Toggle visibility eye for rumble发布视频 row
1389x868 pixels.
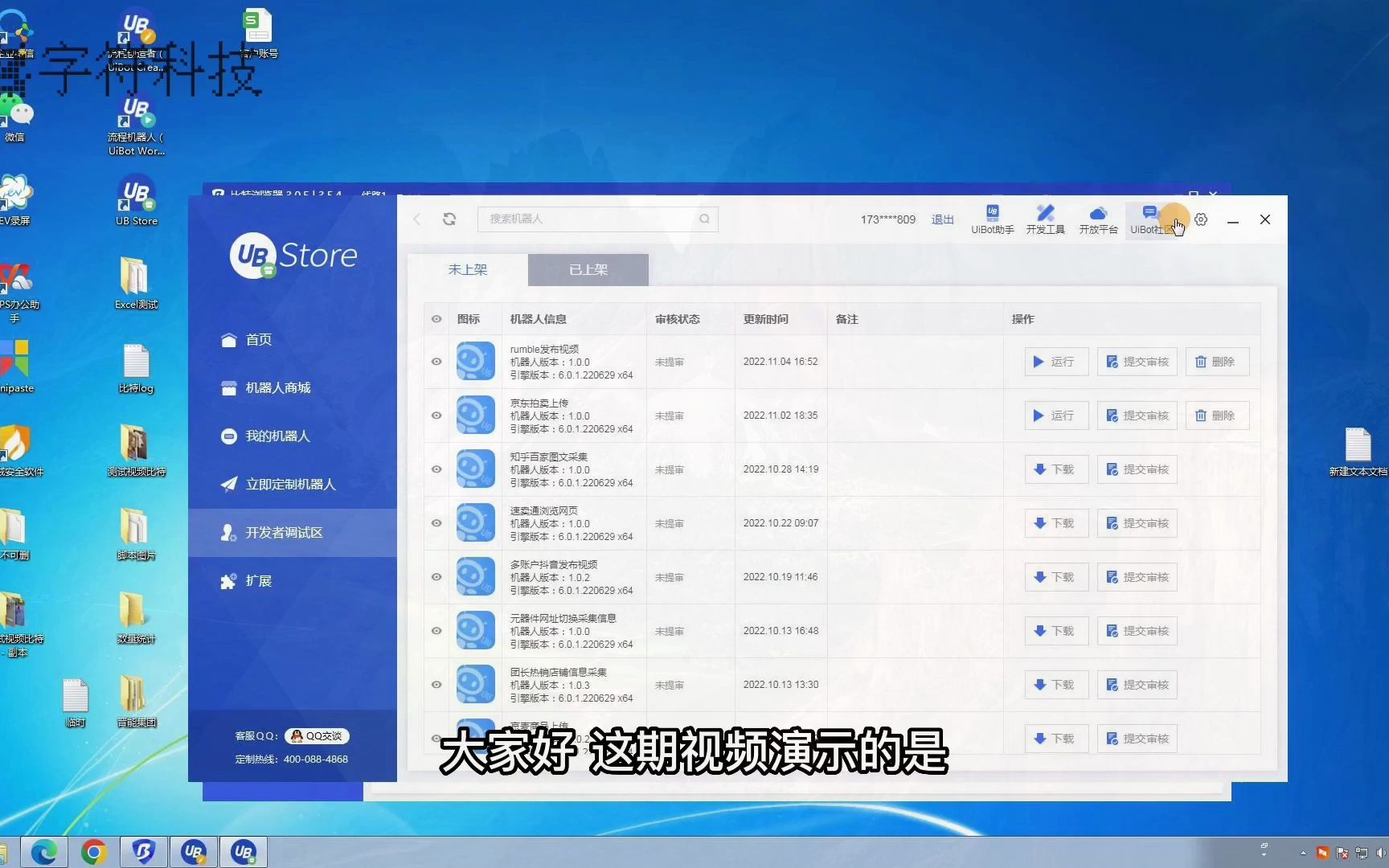coord(436,362)
